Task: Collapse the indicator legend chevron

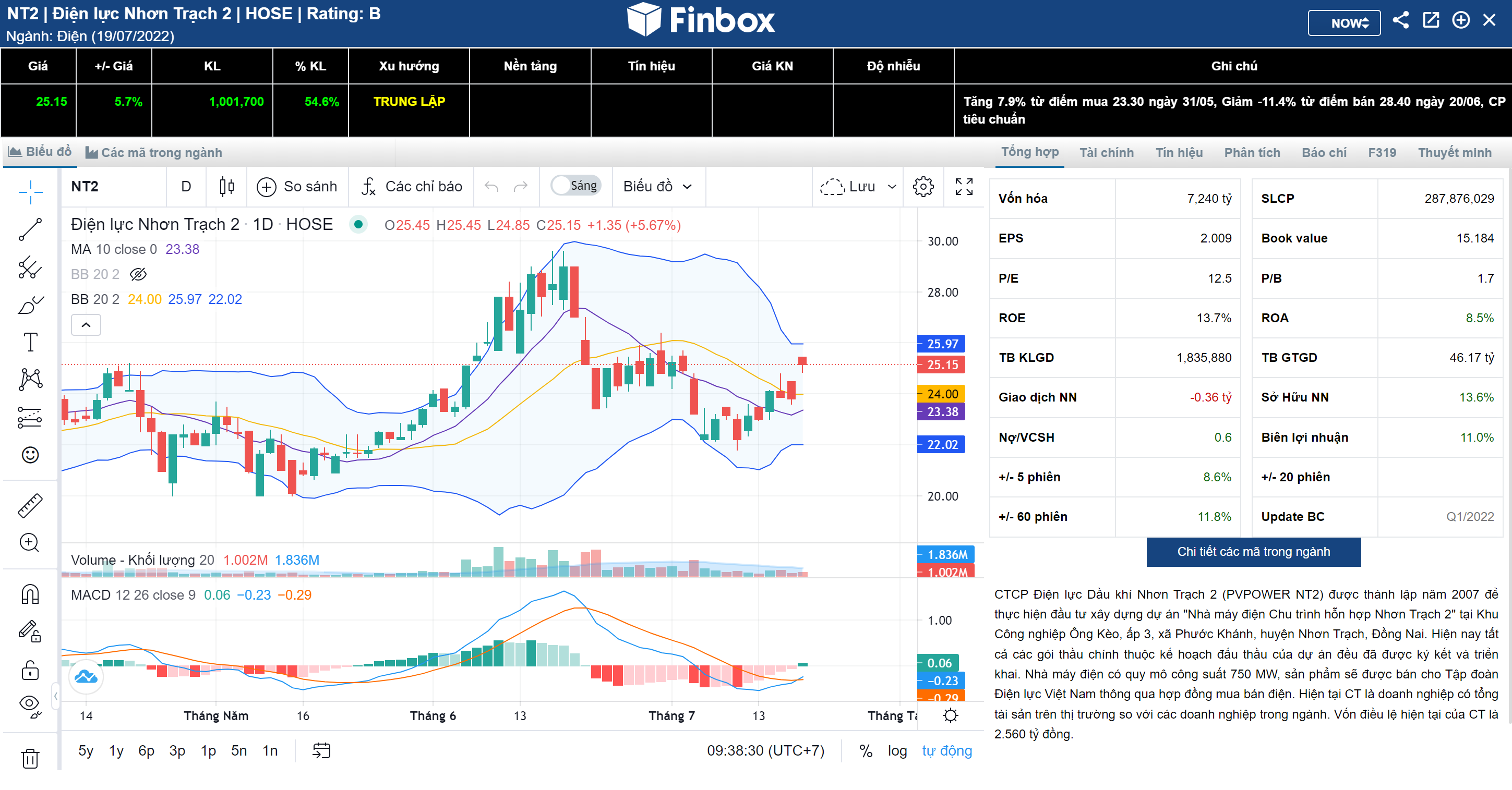Action: 86,324
